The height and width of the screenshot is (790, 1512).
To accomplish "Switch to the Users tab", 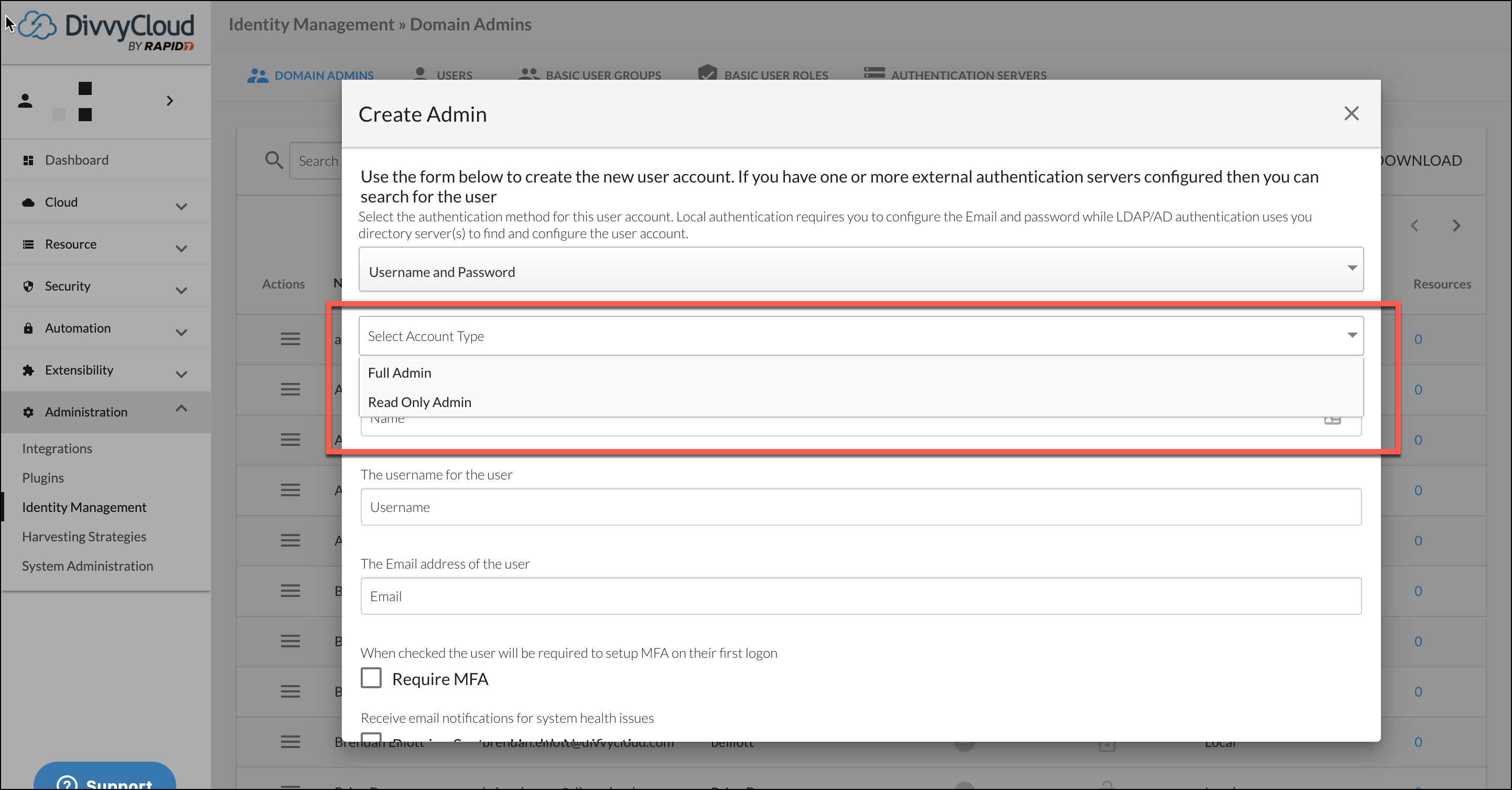I will (x=442, y=75).
